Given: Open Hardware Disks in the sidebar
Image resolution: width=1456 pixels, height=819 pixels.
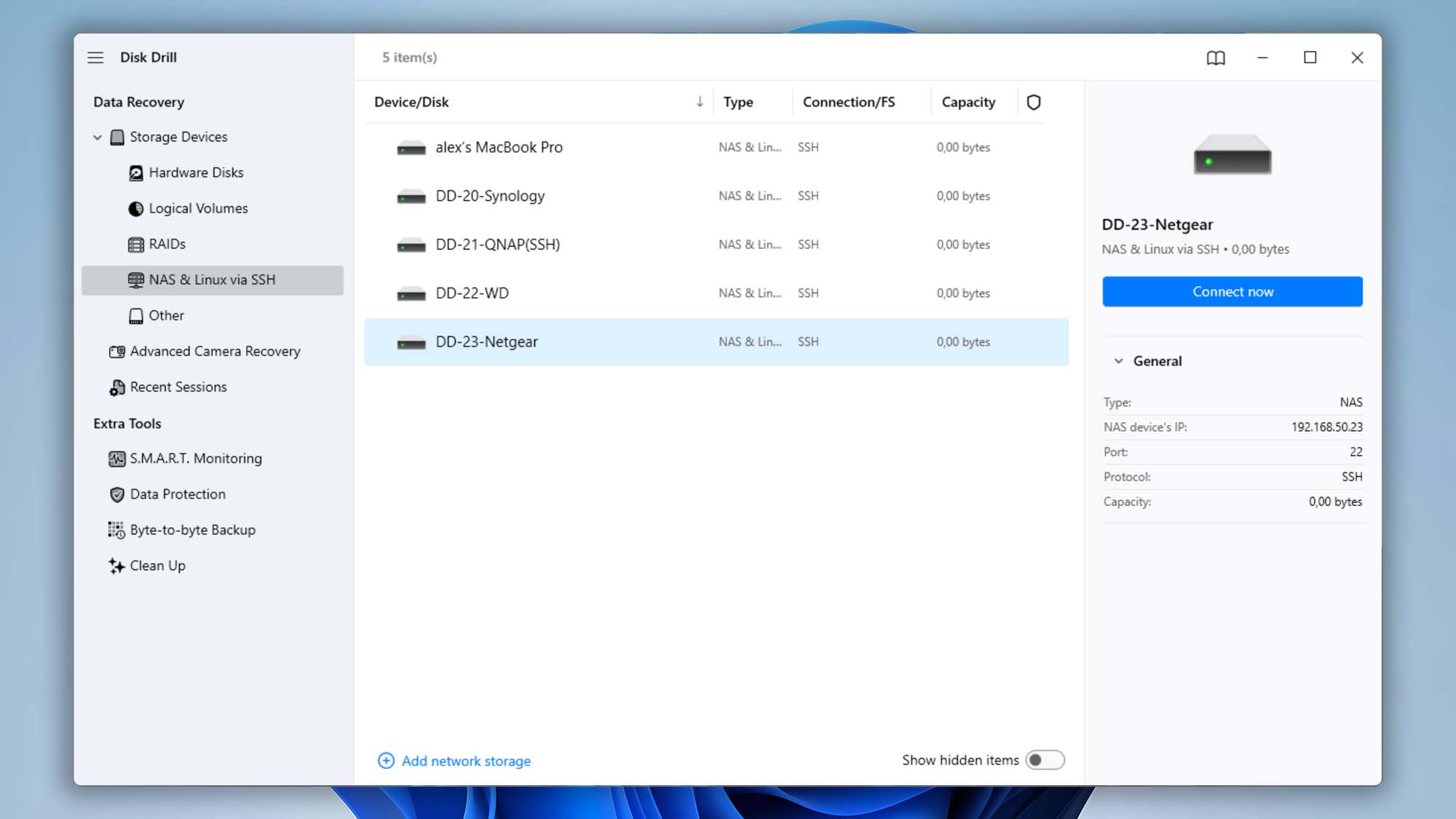Looking at the screenshot, I should click(212, 173).
